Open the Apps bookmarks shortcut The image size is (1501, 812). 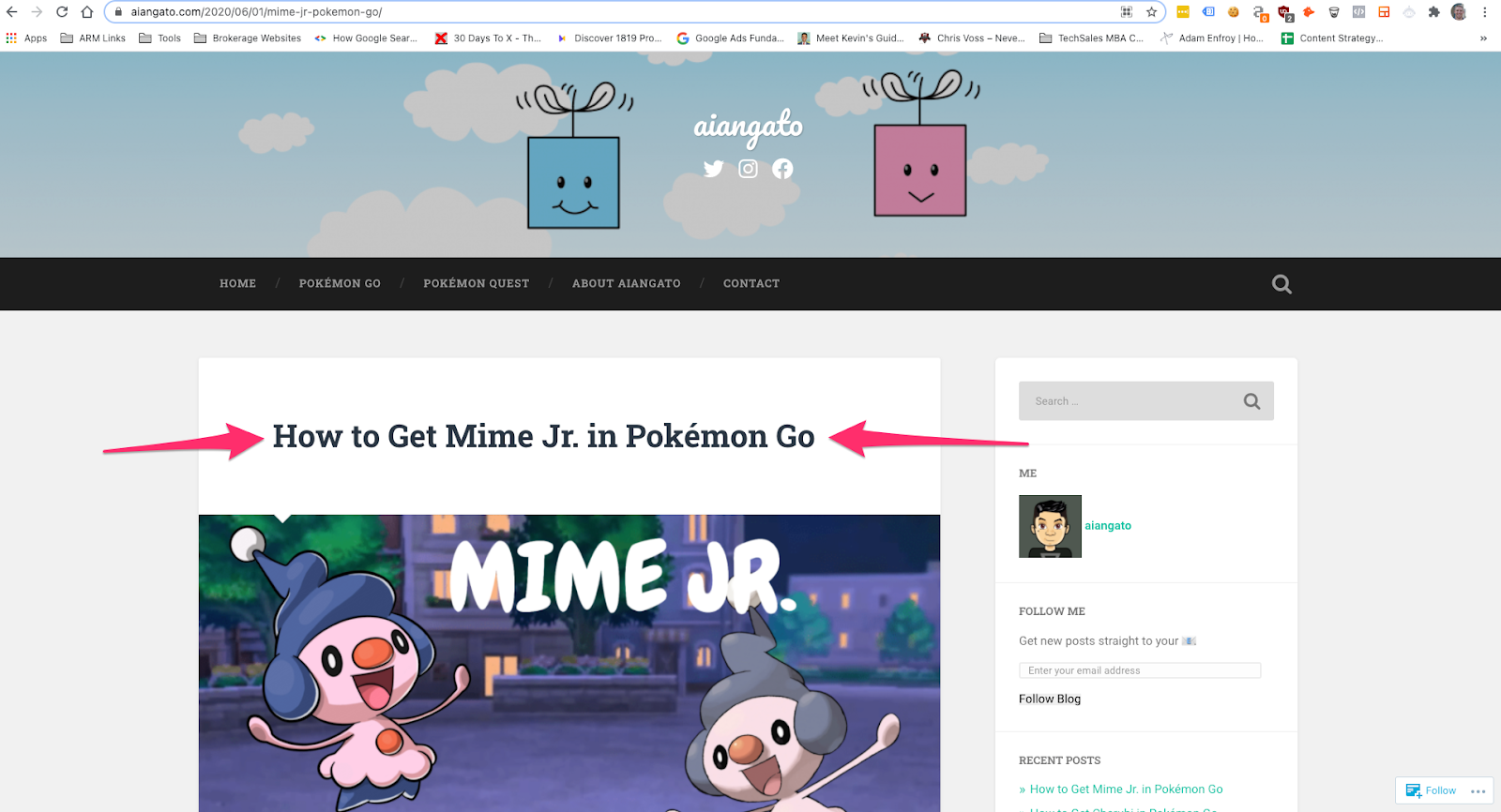(x=26, y=38)
